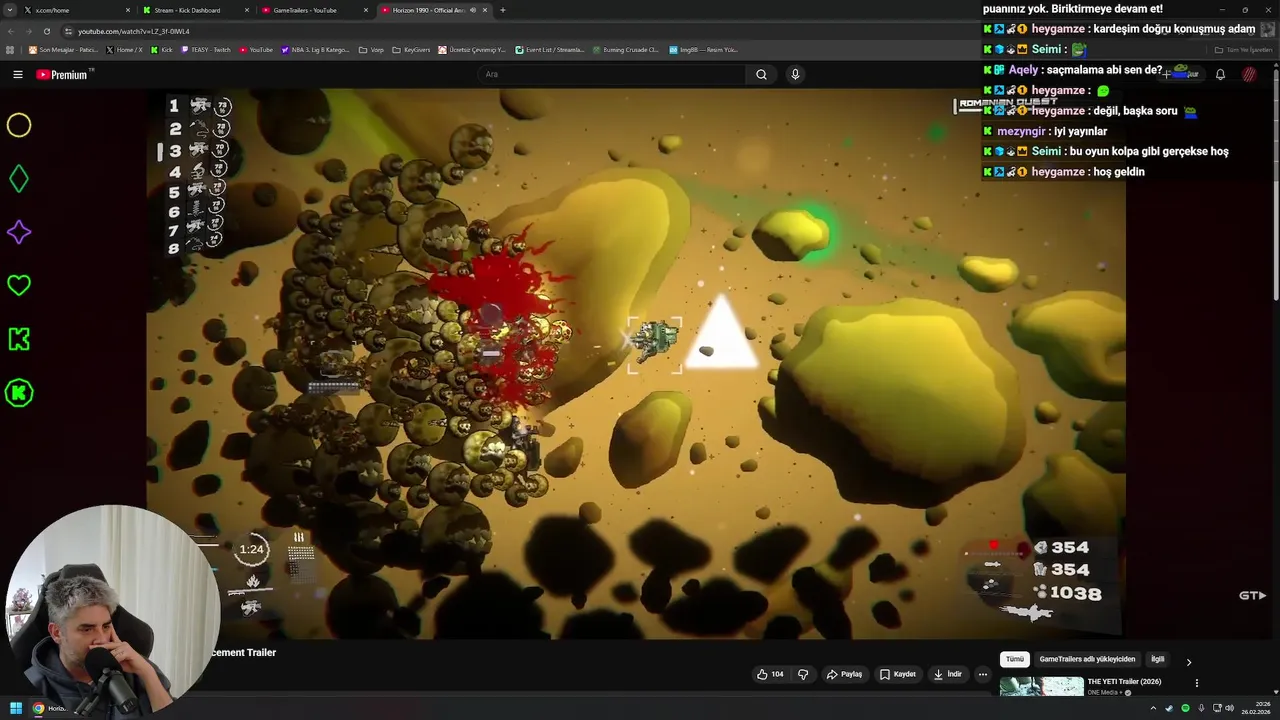Open the YouTube bookmark
Viewport: 1280px width, 720px height.
coord(256,49)
